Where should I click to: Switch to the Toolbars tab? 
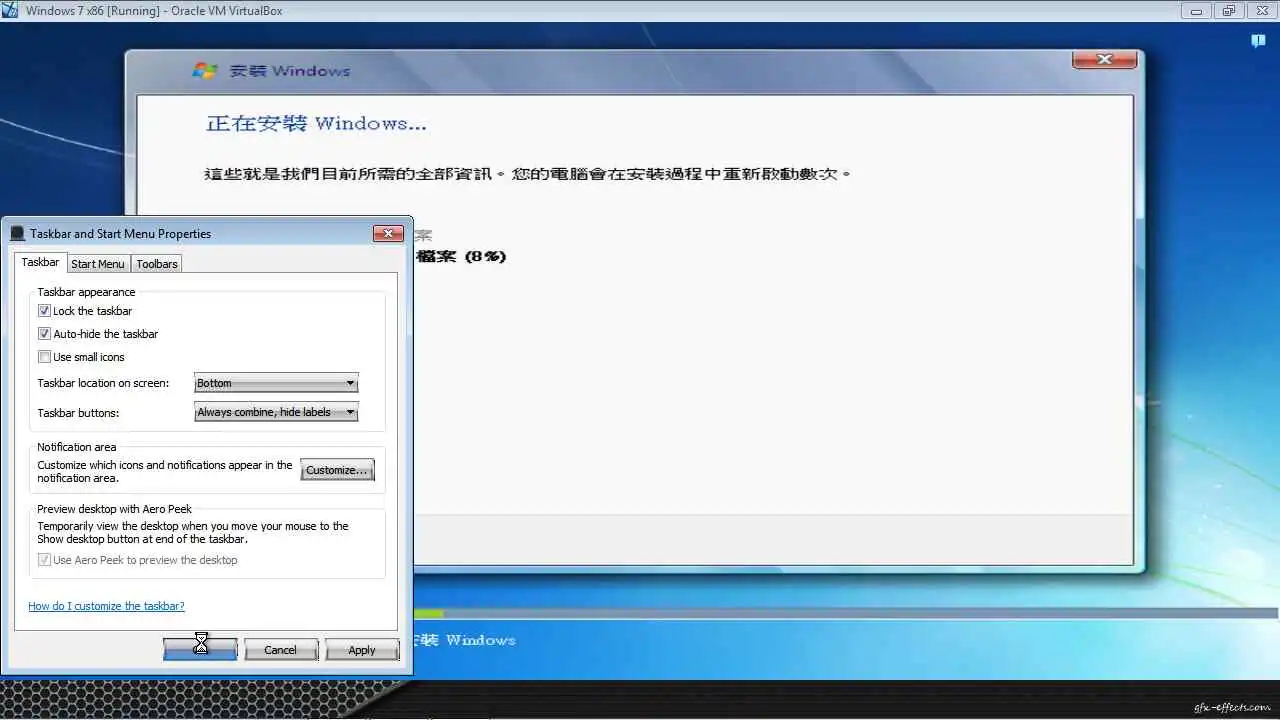tap(157, 264)
